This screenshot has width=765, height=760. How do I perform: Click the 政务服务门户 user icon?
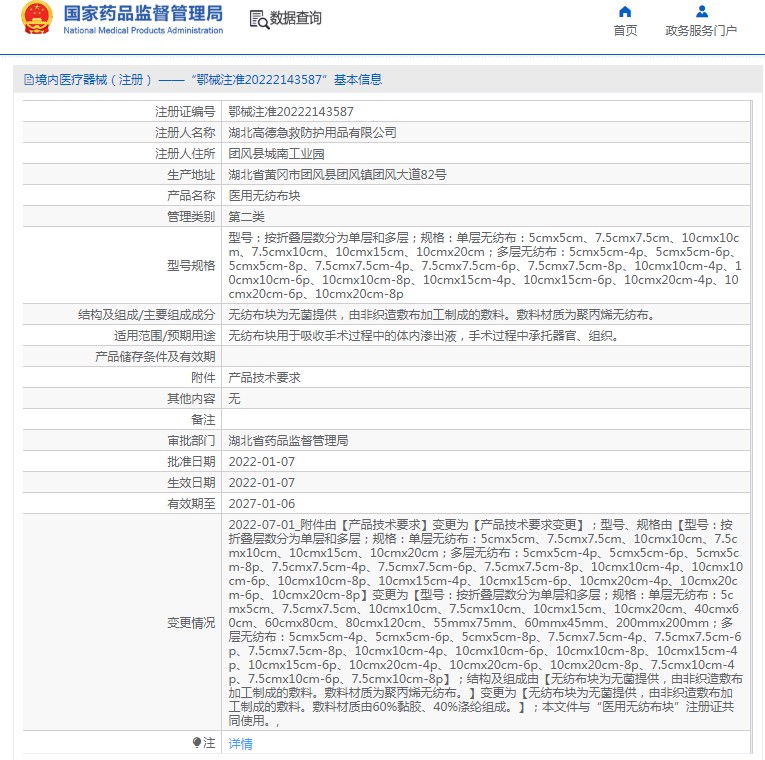(x=702, y=11)
